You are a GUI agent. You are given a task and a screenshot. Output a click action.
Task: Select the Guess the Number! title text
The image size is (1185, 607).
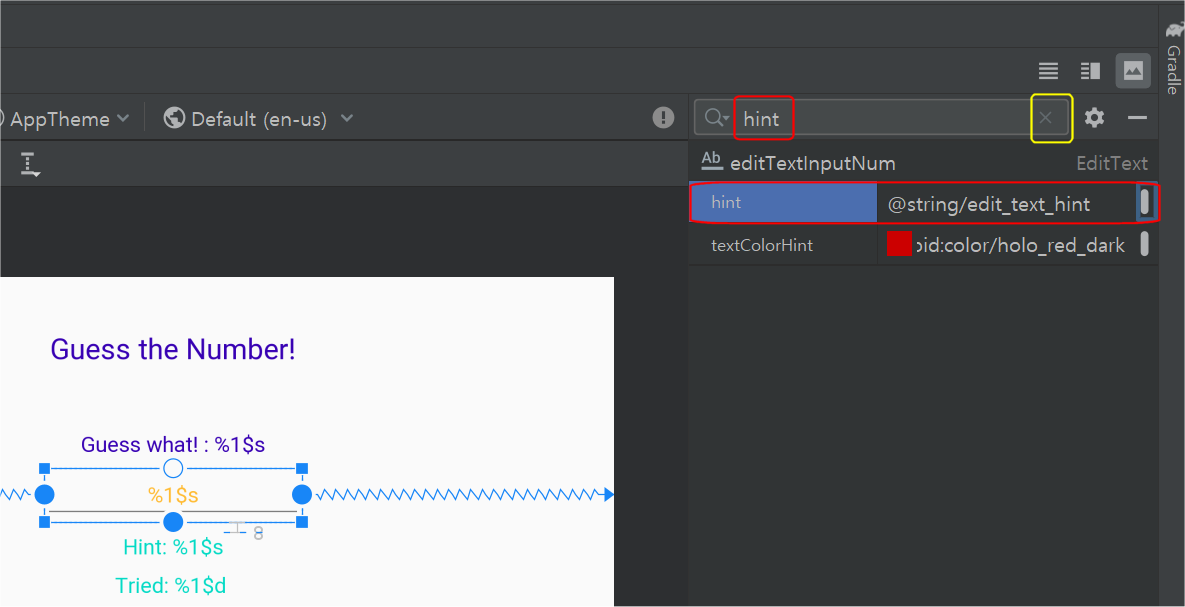coord(173,350)
